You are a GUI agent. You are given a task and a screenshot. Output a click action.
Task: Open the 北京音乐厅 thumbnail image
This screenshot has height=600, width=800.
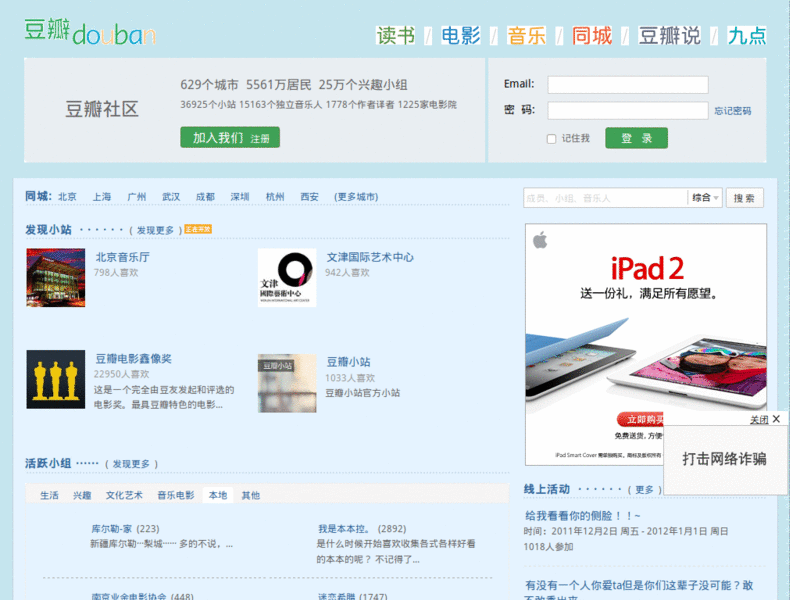(56, 278)
